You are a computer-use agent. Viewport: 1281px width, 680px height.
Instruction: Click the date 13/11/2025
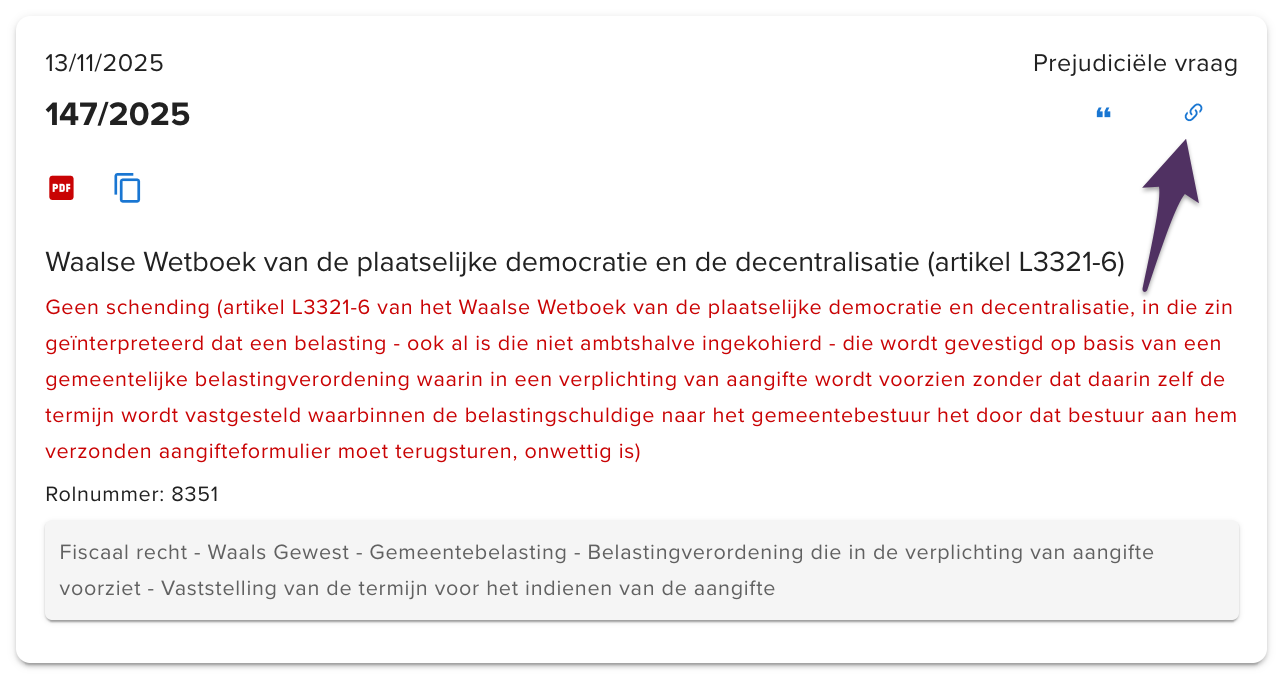coord(104,62)
